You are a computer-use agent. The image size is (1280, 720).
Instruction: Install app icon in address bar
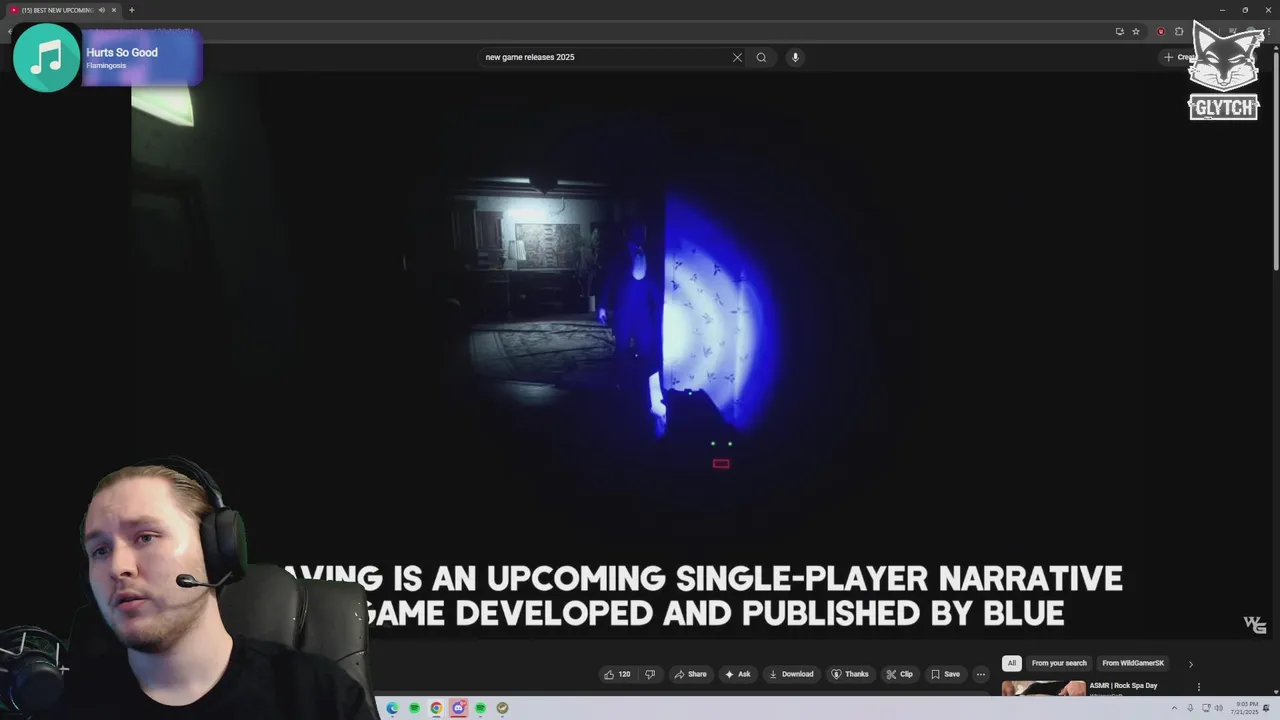(x=1119, y=31)
